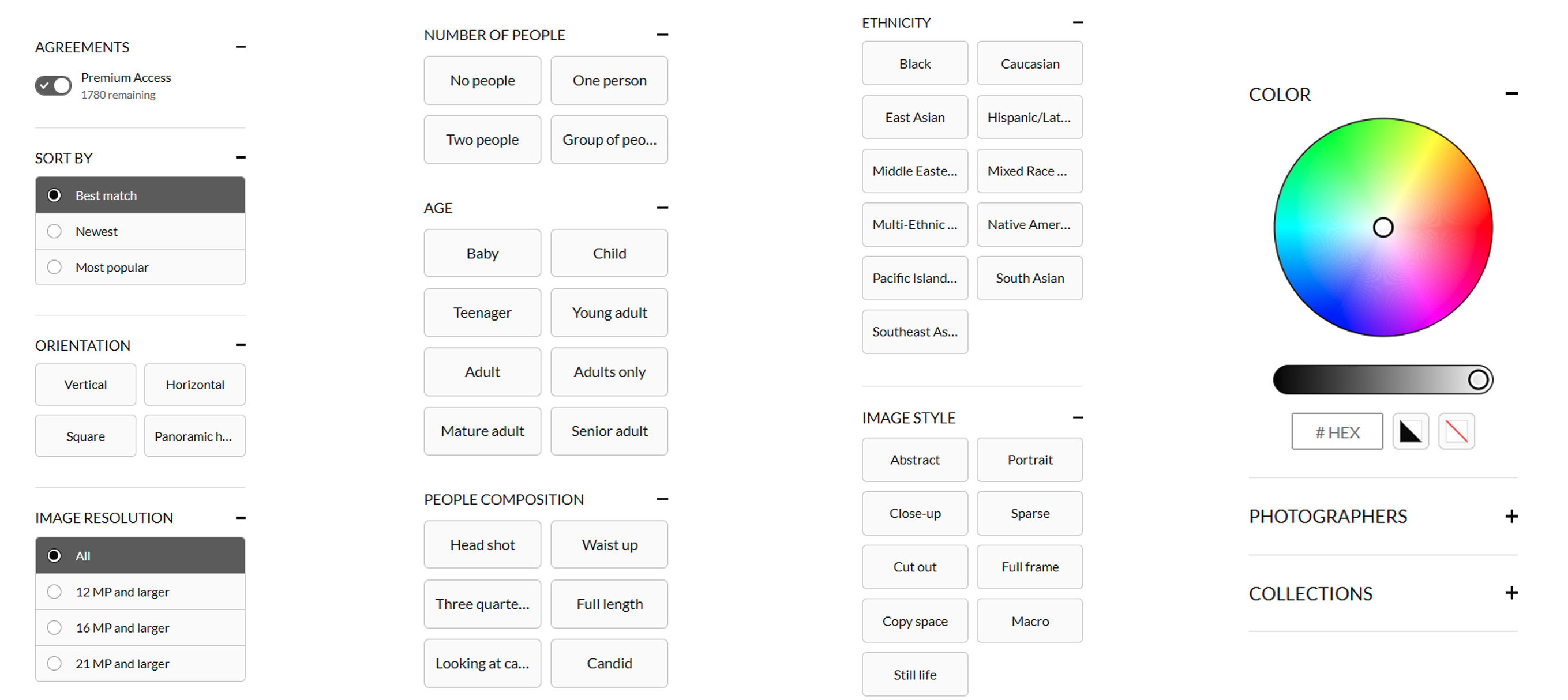This screenshot has height=700, width=1568.
Task: Click the brightness slider handle
Action: coord(1478,379)
